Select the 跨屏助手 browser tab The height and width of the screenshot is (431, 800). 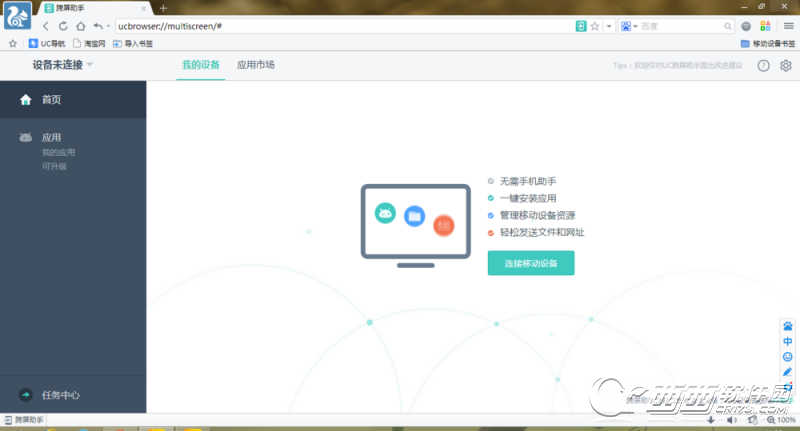(x=92, y=8)
